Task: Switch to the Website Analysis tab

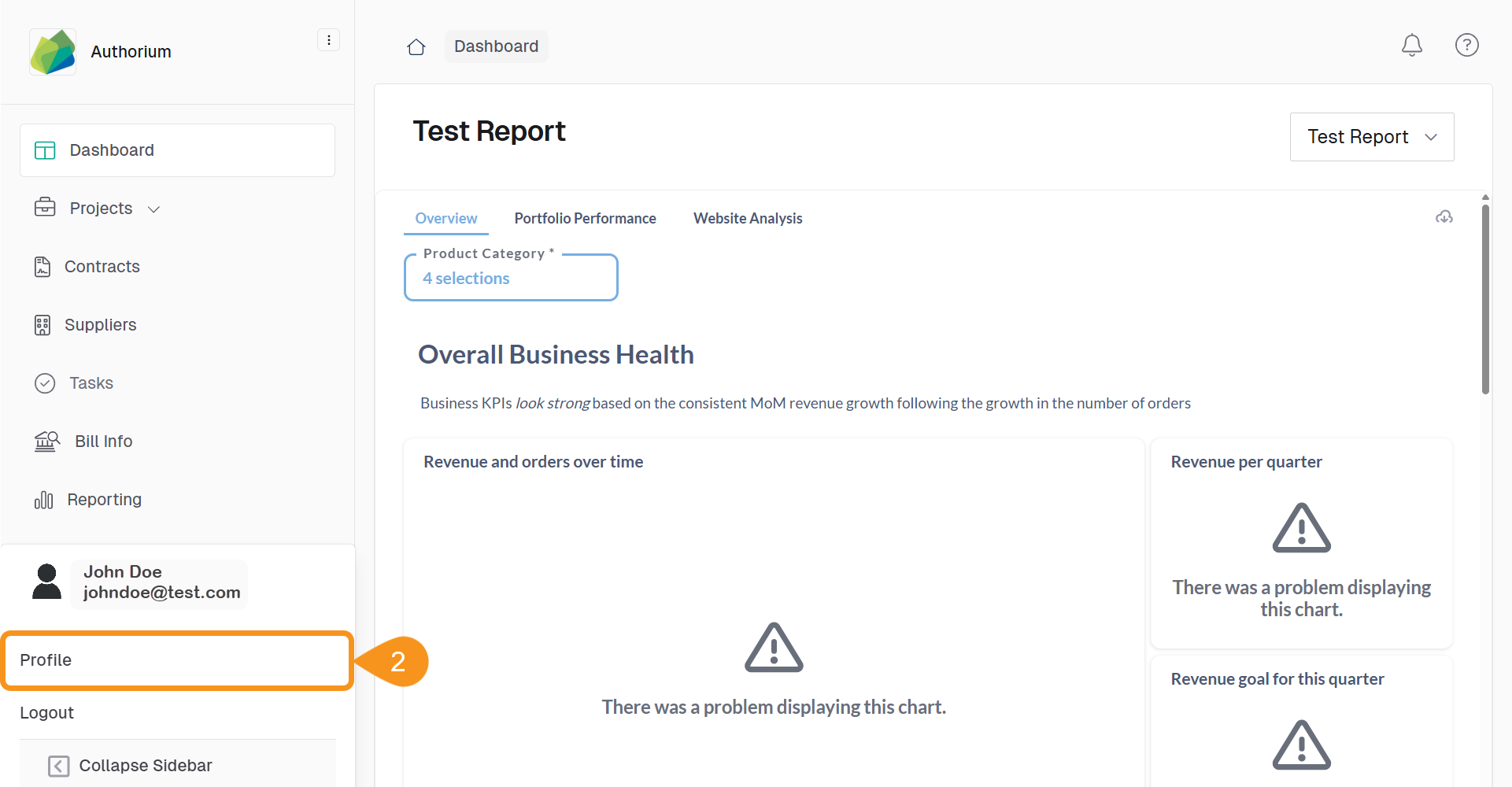Action: [748, 219]
